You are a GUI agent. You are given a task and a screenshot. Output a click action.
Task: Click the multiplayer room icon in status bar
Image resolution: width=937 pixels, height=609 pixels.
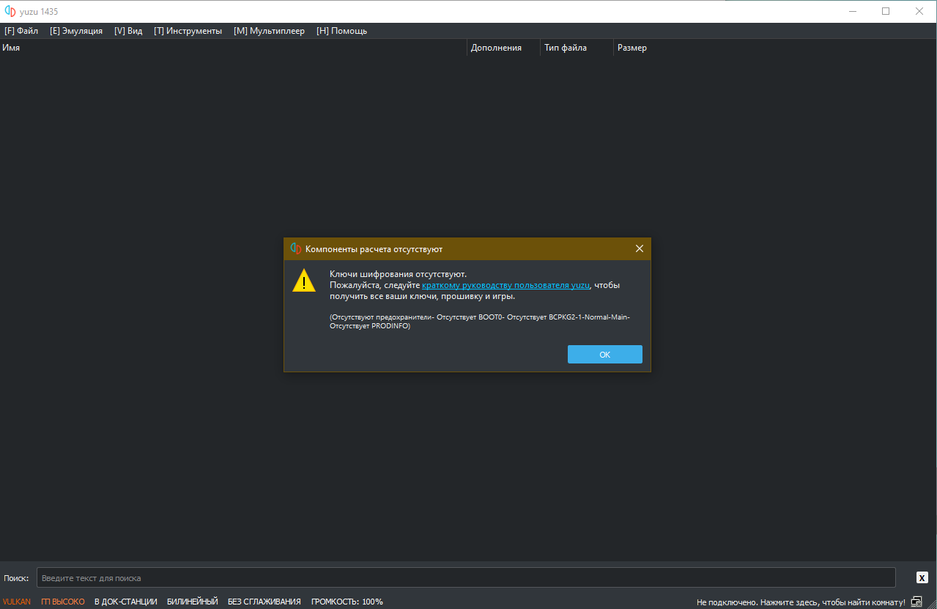(x=917, y=602)
